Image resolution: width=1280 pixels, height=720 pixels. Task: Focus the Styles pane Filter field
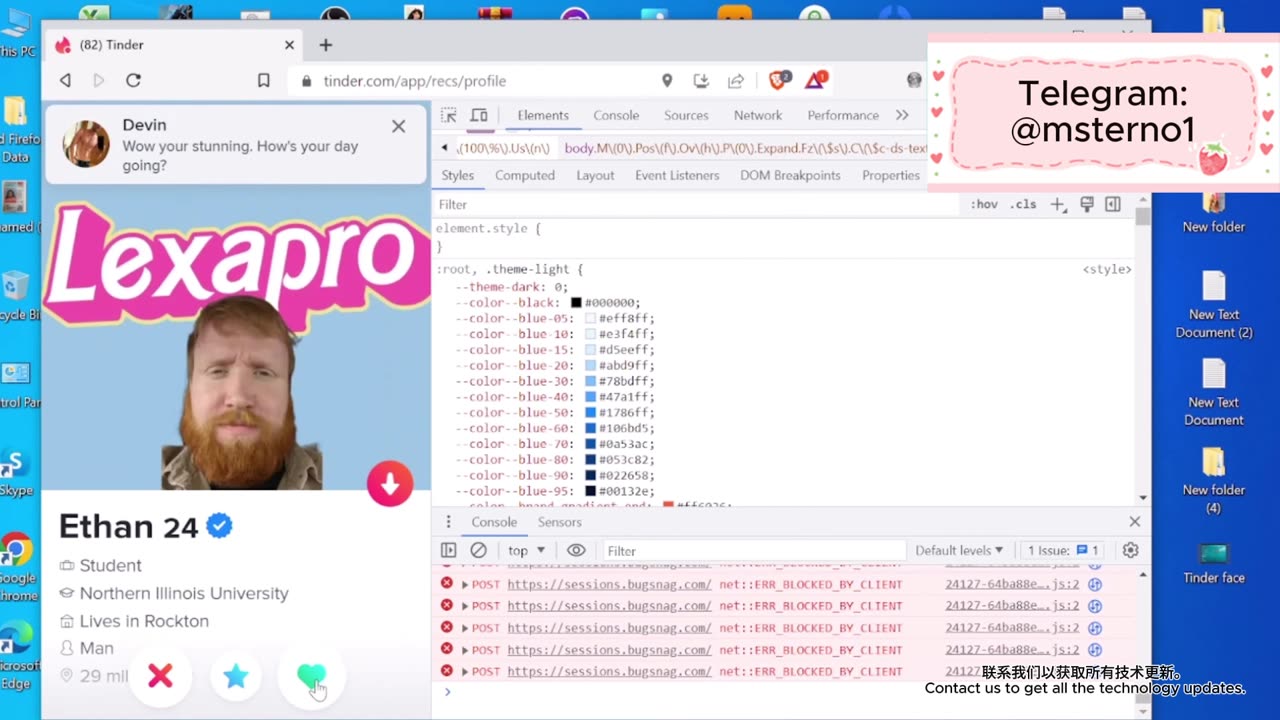(x=695, y=204)
